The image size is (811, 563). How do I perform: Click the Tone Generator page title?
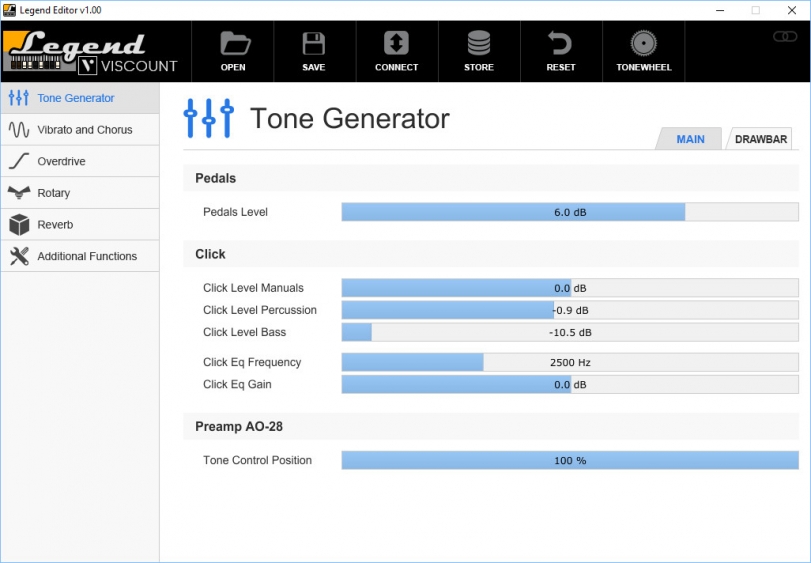click(350, 118)
